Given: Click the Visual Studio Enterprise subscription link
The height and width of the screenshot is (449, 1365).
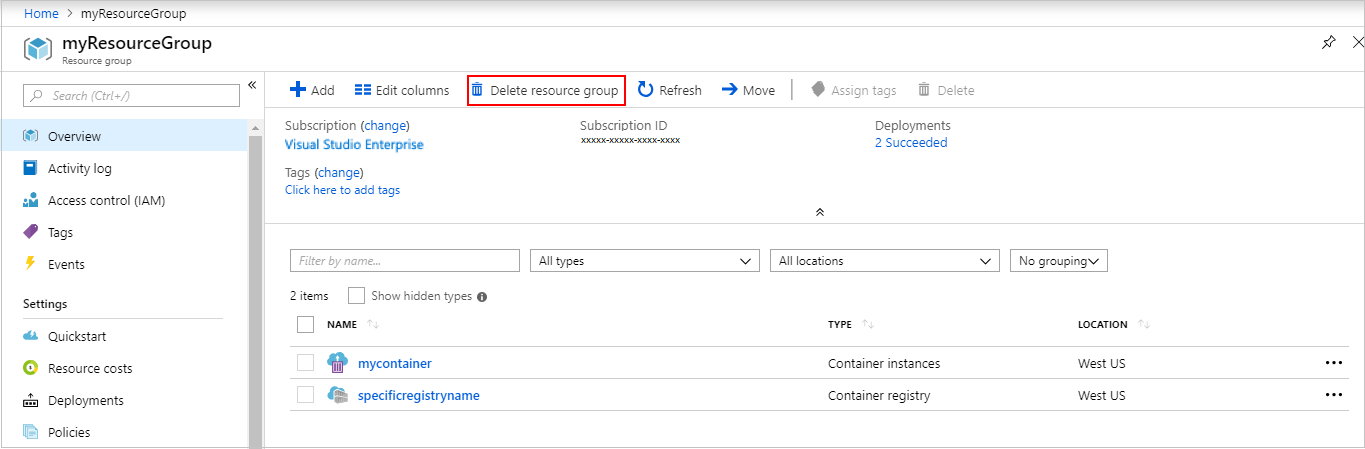Looking at the screenshot, I should [x=354, y=144].
